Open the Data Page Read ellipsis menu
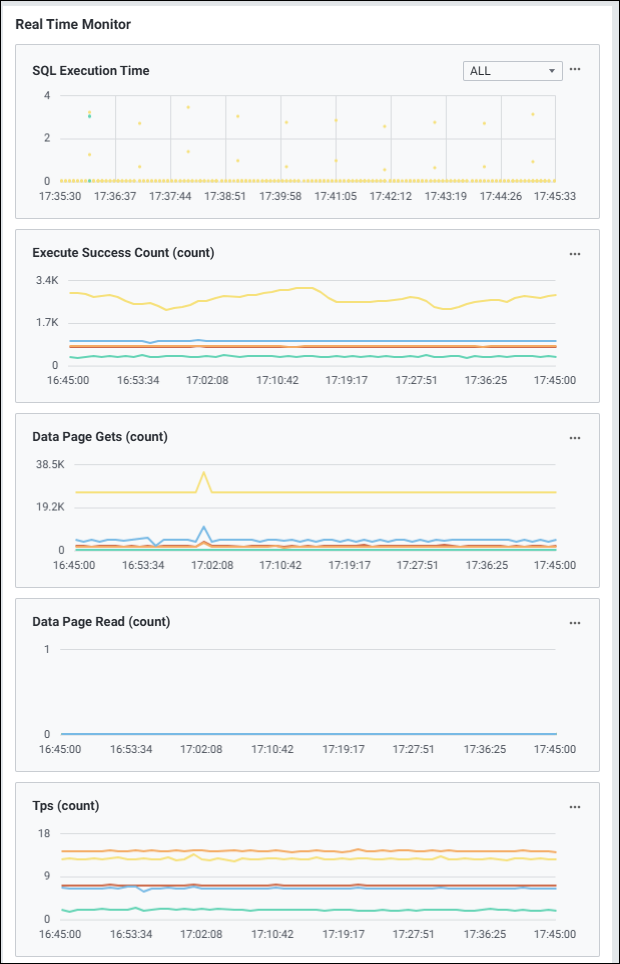This screenshot has height=964, width=620. click(575, 622)
